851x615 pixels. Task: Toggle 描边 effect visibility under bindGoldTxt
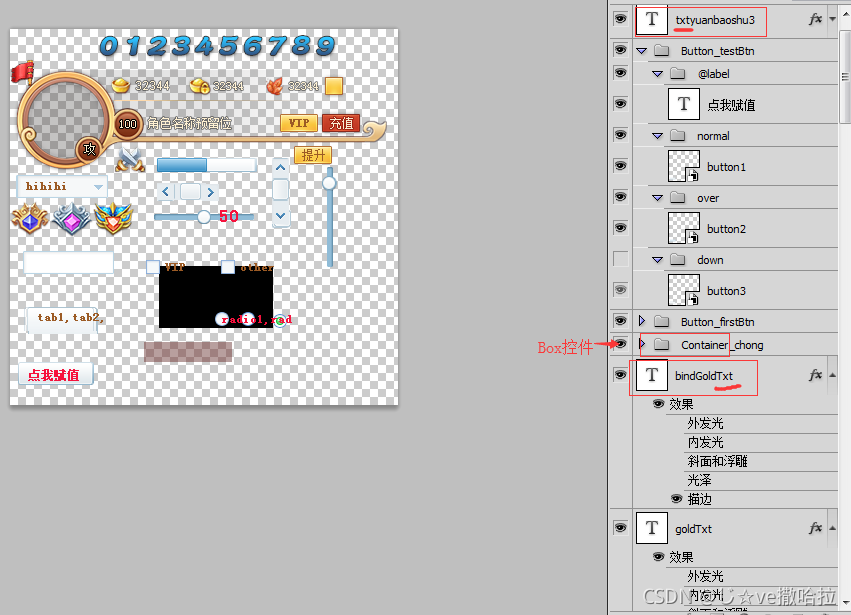click(676, 498)
